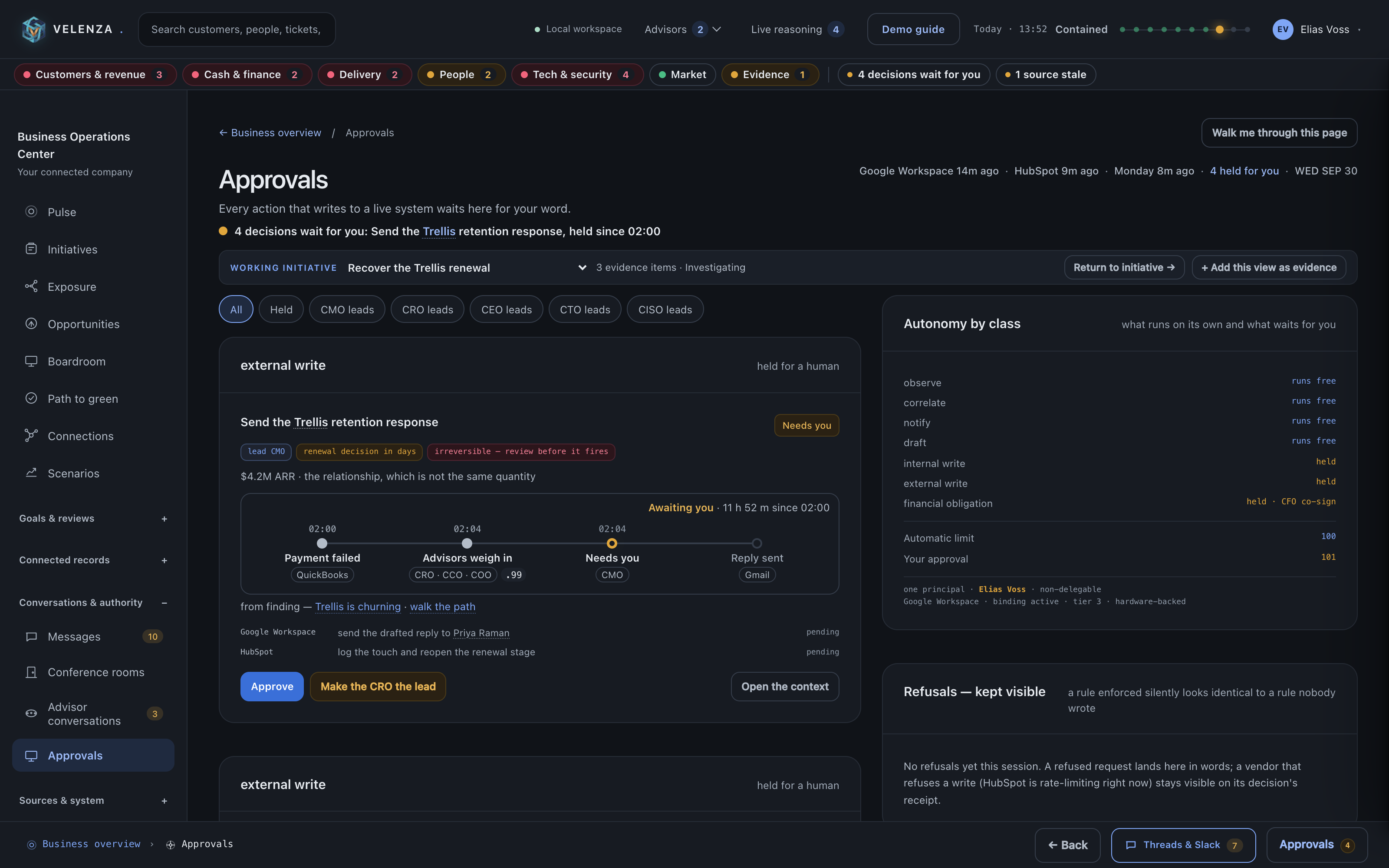The width and height of the screenshot is (1389, 868).
Task: Click the Velenza logo icon
Action: 33,29
